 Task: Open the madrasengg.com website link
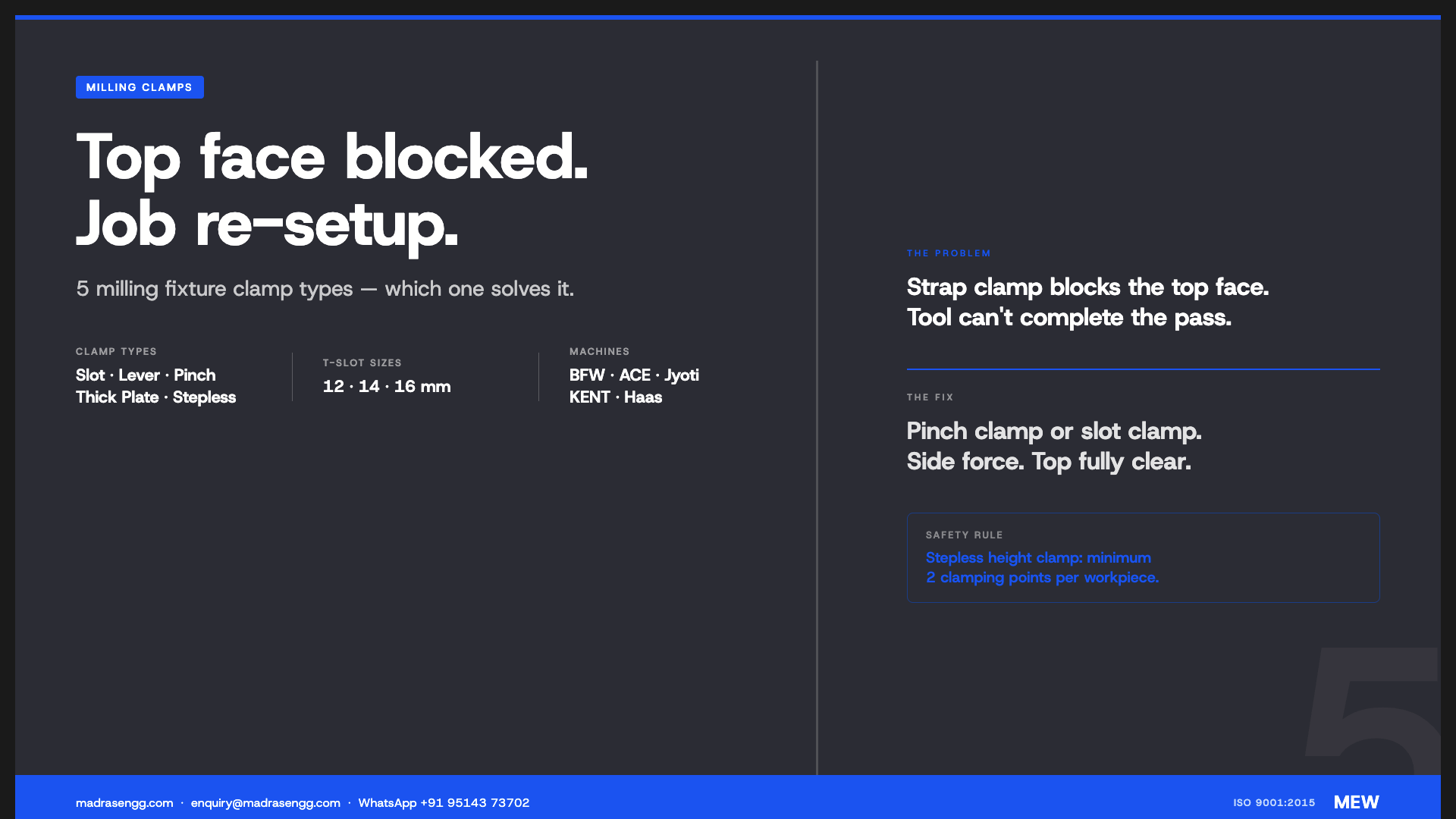click(124, 802)
